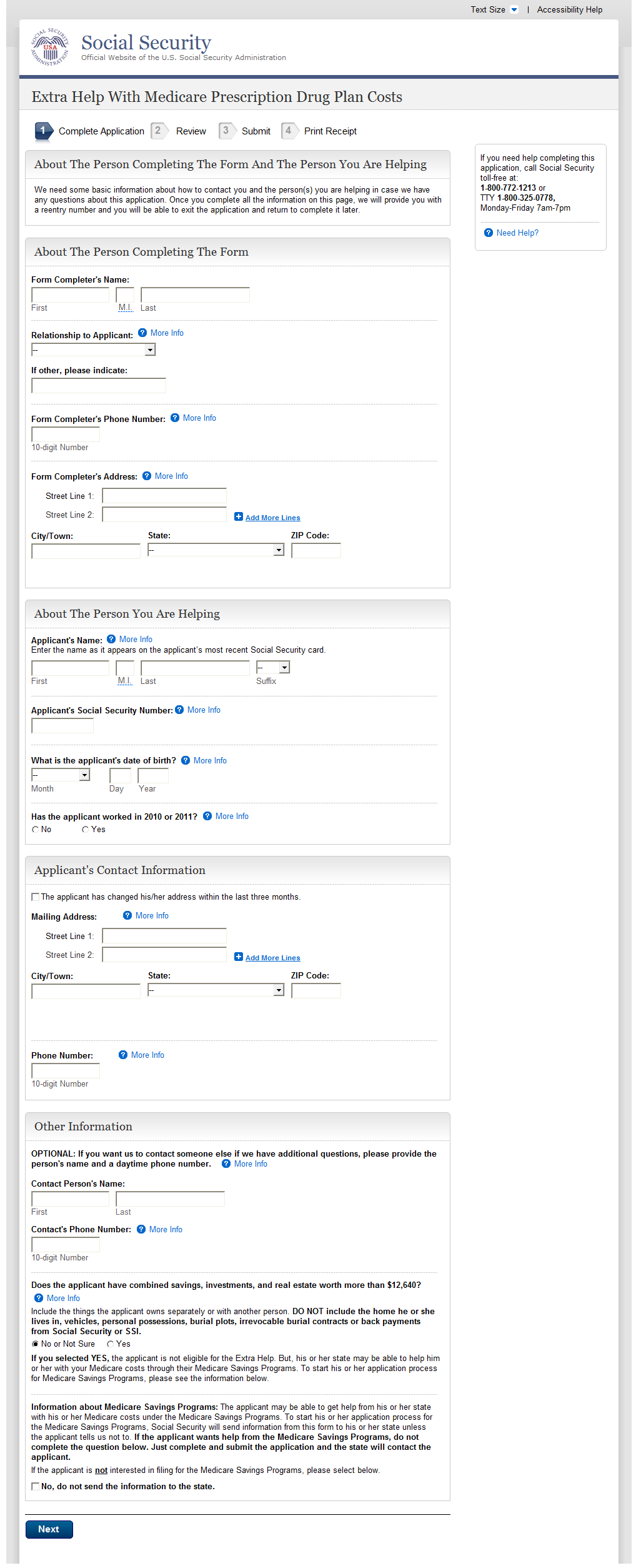The image size is (636, 1568).
Task: Click help icon next to Form Completer's Phone Number
Action: 175,418
